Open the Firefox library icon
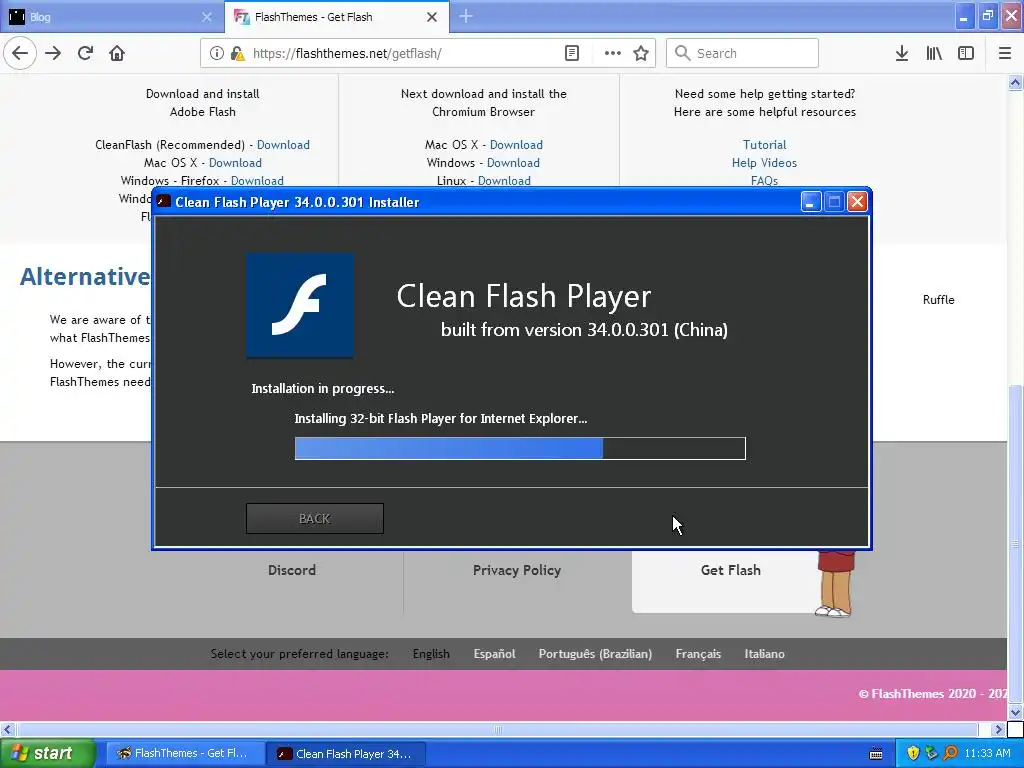Screen dimensions: 1024x768 (934, 54)
